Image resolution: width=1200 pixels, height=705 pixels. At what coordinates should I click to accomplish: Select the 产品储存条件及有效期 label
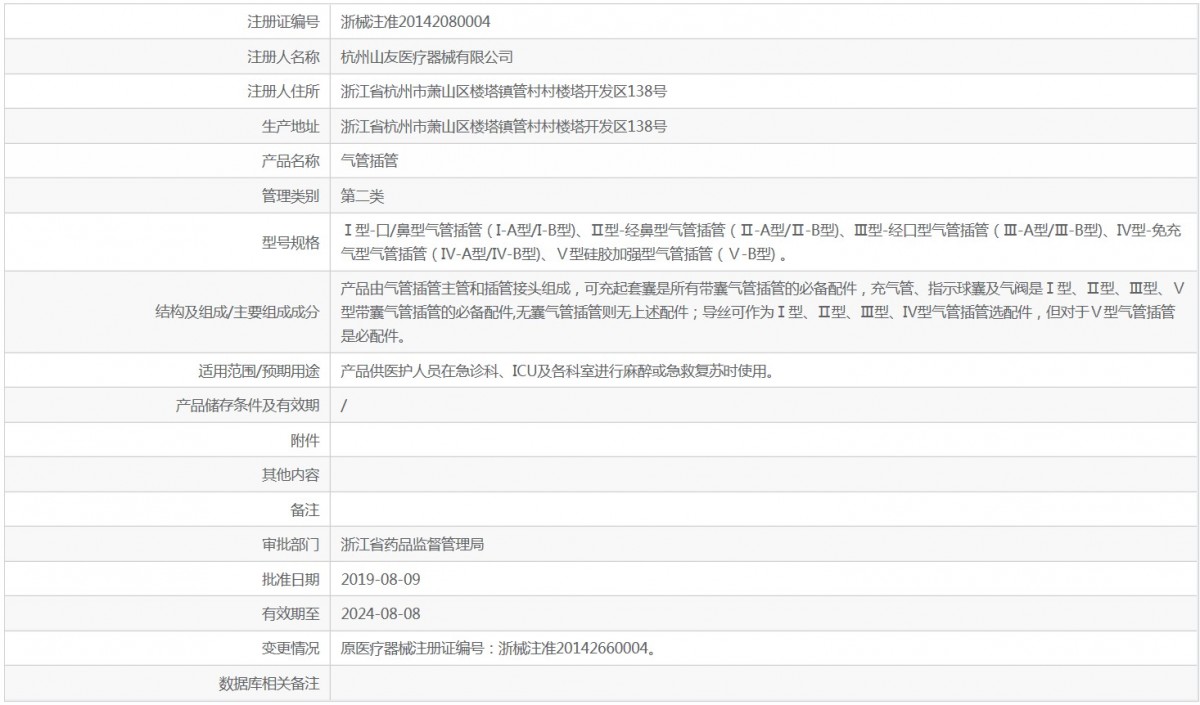tap(248, 405)
